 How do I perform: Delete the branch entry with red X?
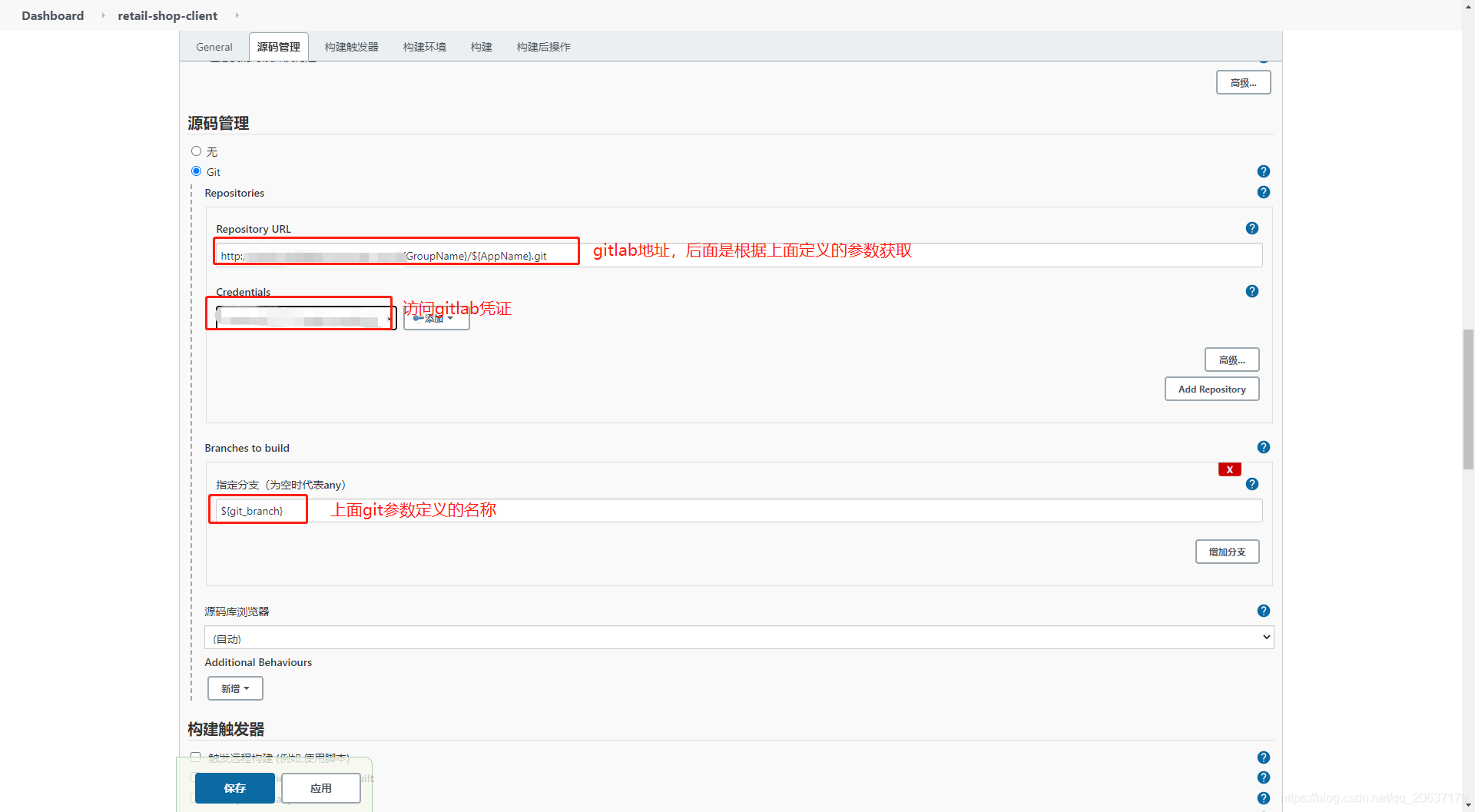pos(1229,469)
